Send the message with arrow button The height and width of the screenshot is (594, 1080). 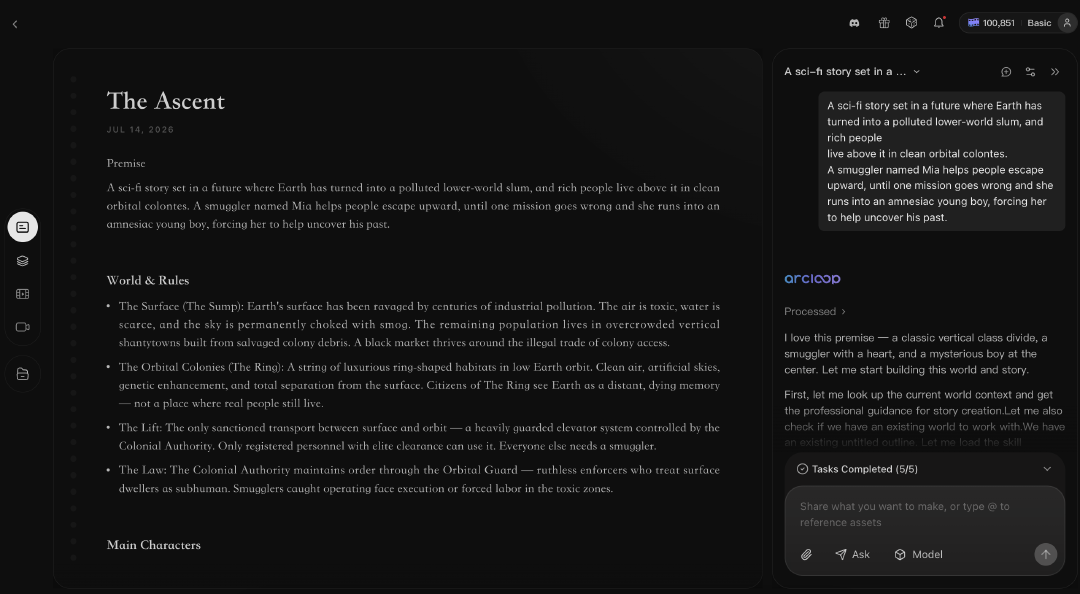pos(1045,554)
